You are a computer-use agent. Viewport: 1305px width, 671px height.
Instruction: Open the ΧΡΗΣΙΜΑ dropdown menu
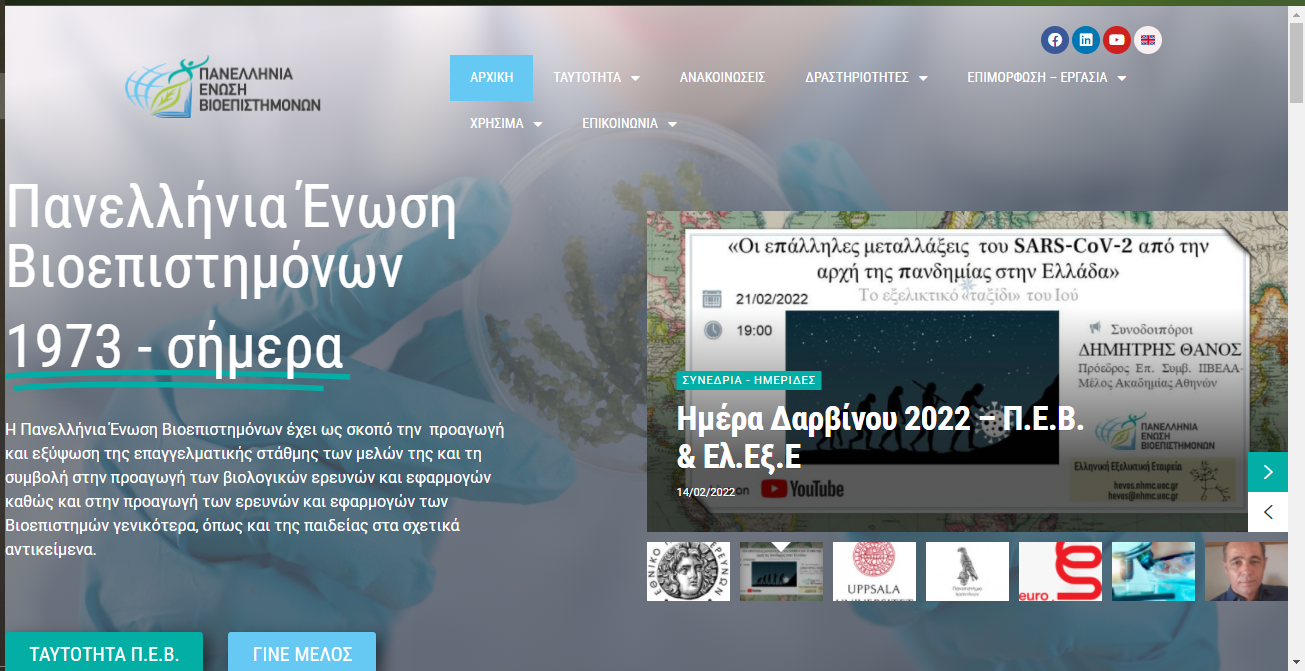point(506,124)
